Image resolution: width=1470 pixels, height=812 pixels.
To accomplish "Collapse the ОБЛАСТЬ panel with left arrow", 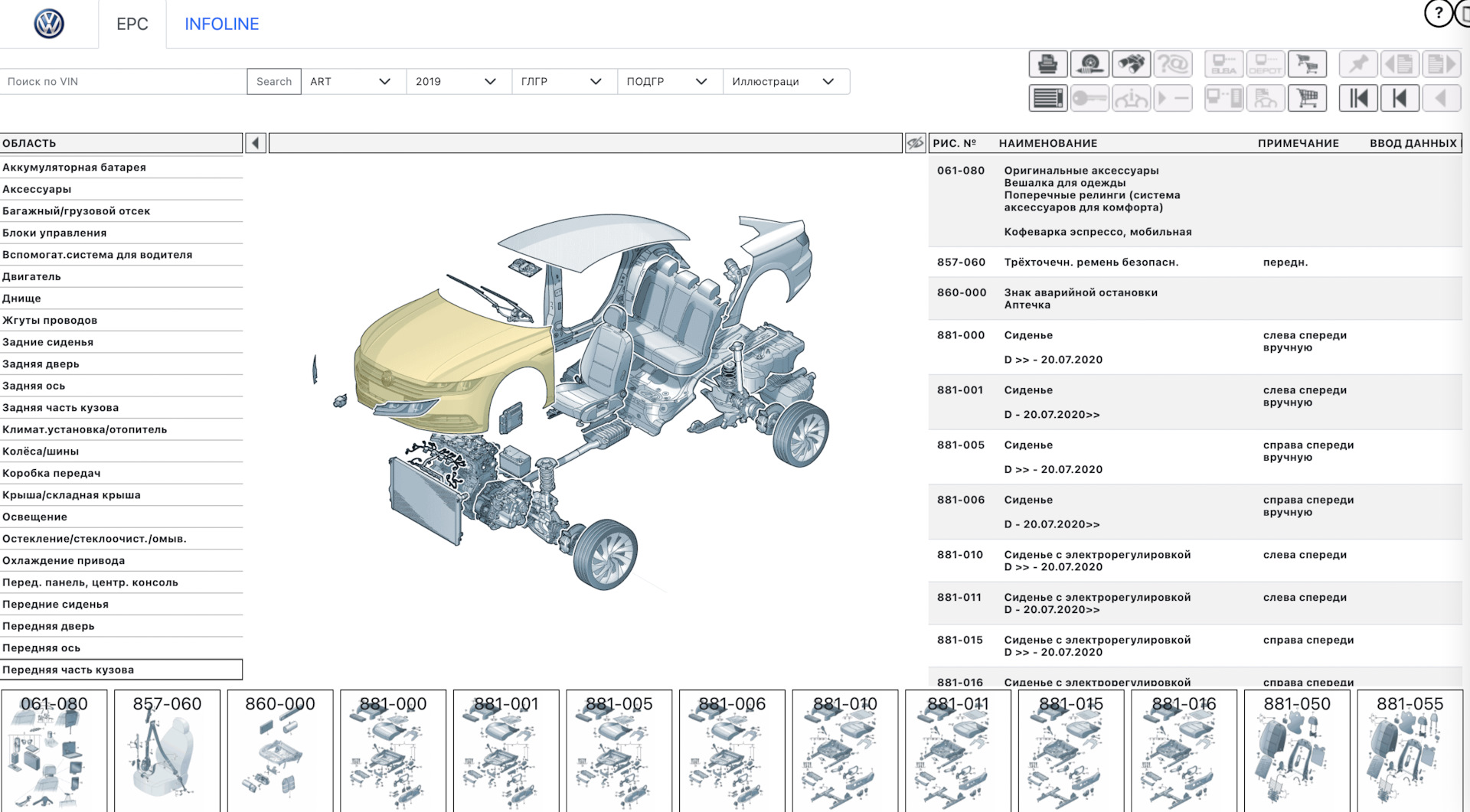I will (256, 143).
